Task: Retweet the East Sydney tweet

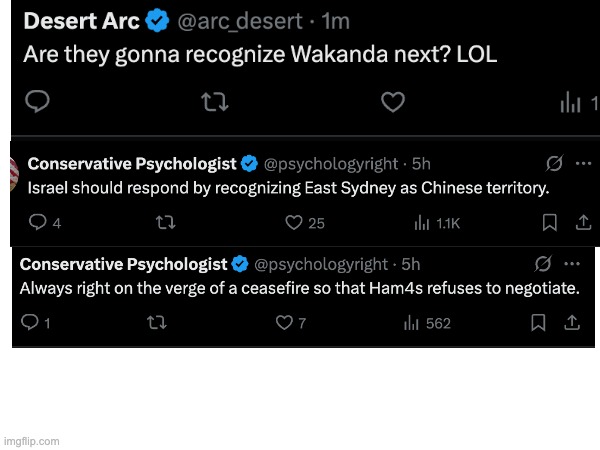Action: pos(166,222)
